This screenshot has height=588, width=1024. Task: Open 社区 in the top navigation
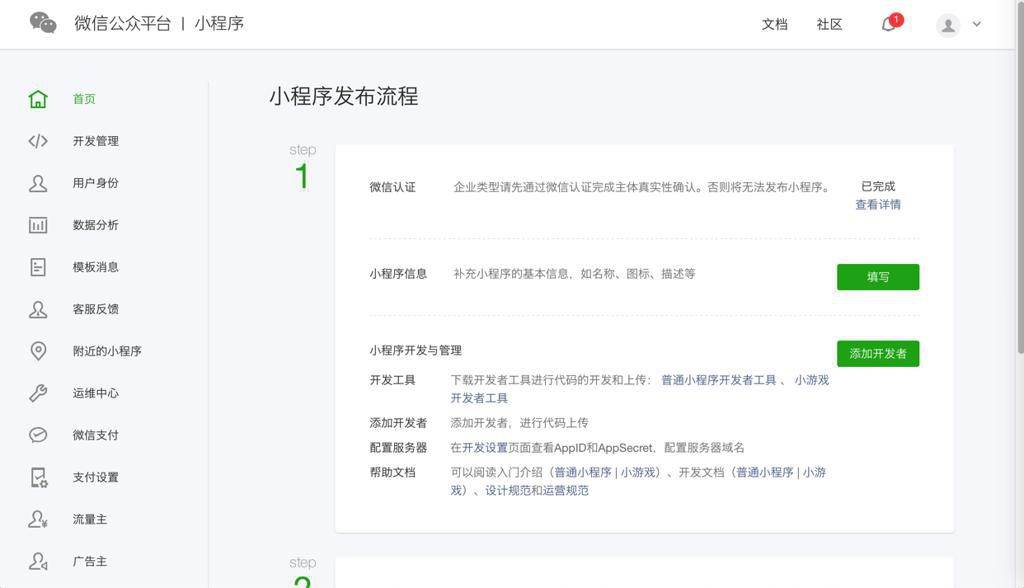tap(829, 24)
